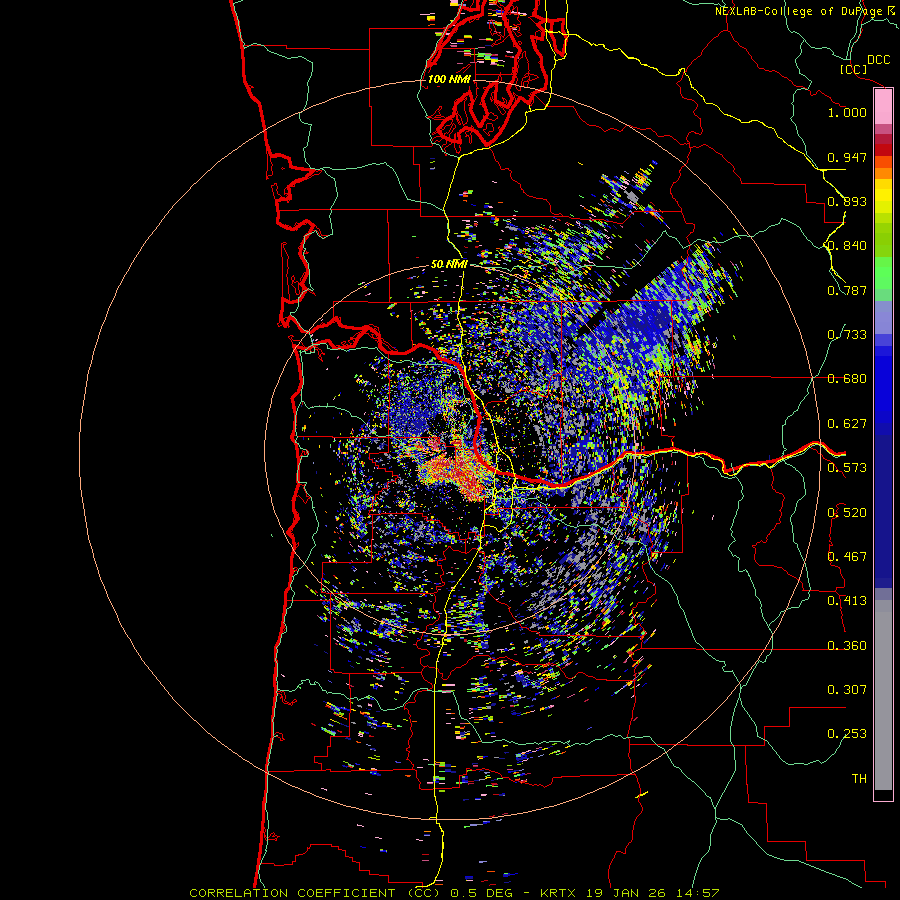900x900 pixels.
Task: Select the 0.787 scale label
Action: 847,290
